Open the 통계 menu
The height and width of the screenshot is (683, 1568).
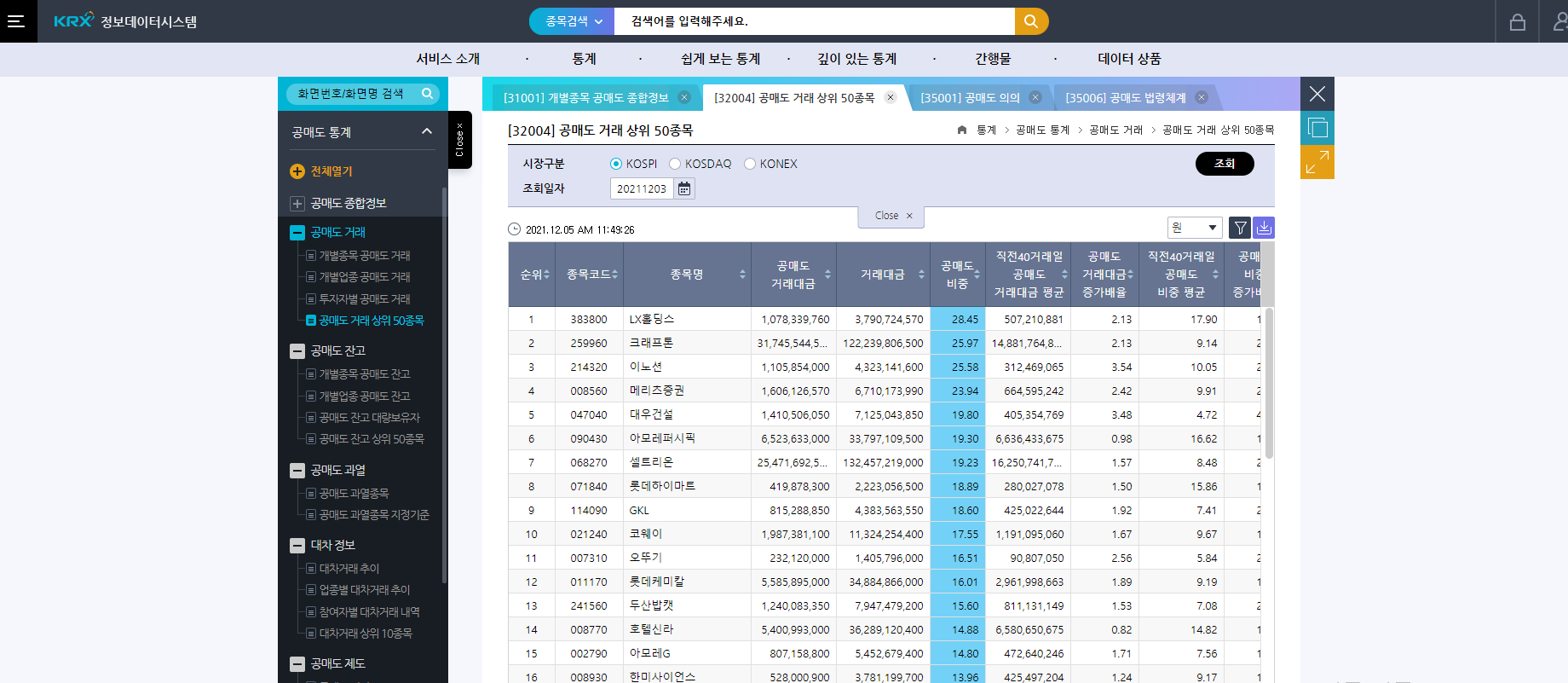point(585,59)
